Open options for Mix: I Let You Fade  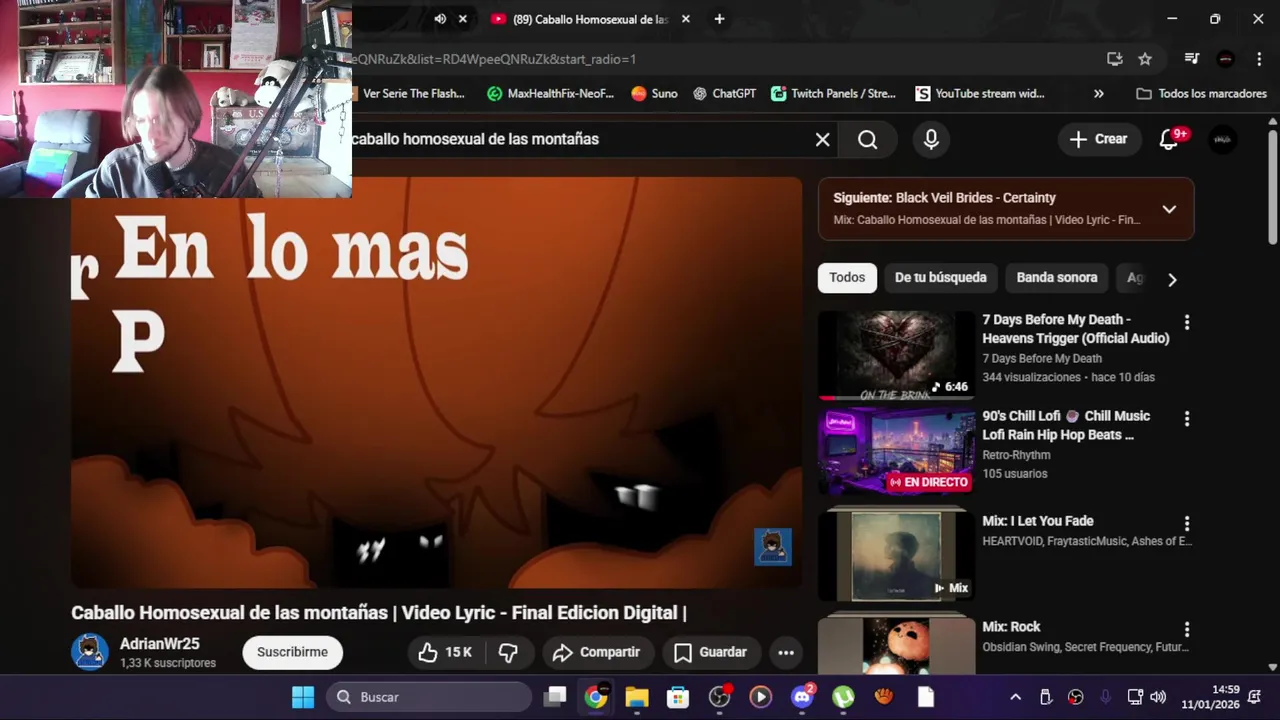click(1187, 523)
